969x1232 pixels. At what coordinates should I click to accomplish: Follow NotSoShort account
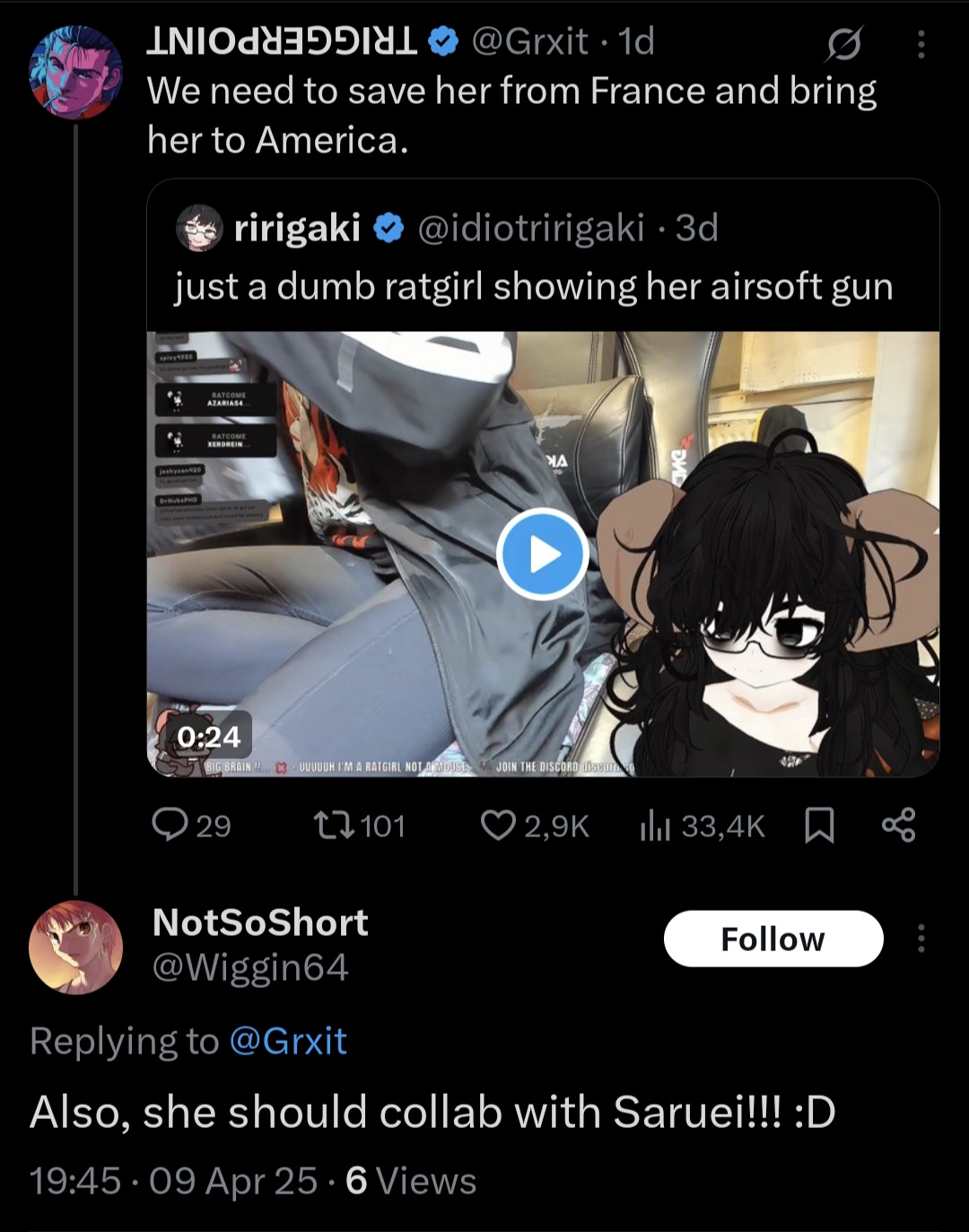[773, 939]
